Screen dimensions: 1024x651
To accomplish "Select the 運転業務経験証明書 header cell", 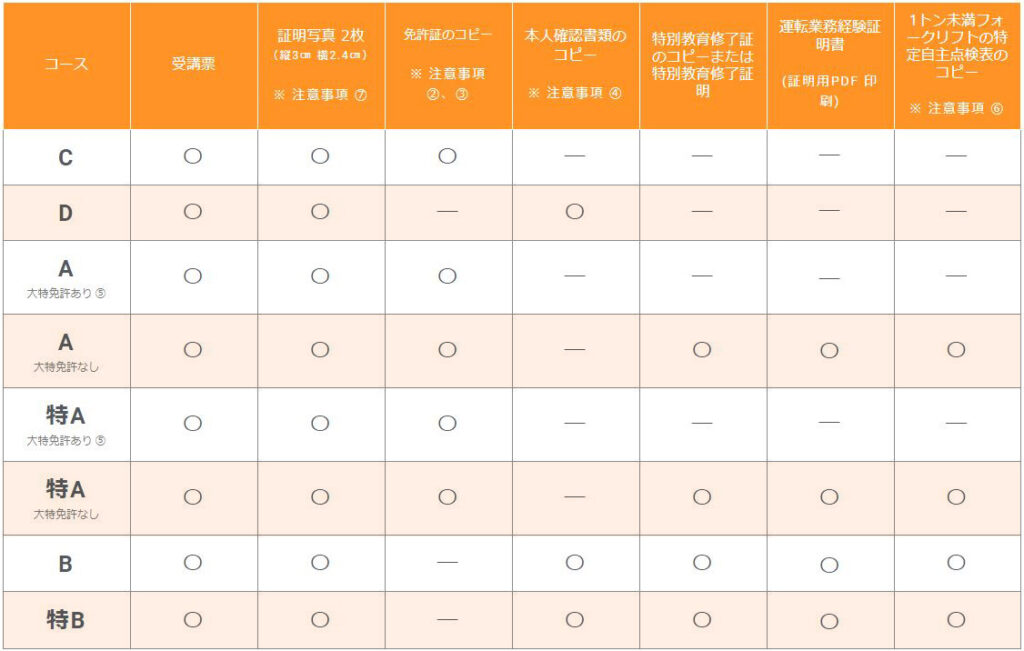I will [830, 64].
